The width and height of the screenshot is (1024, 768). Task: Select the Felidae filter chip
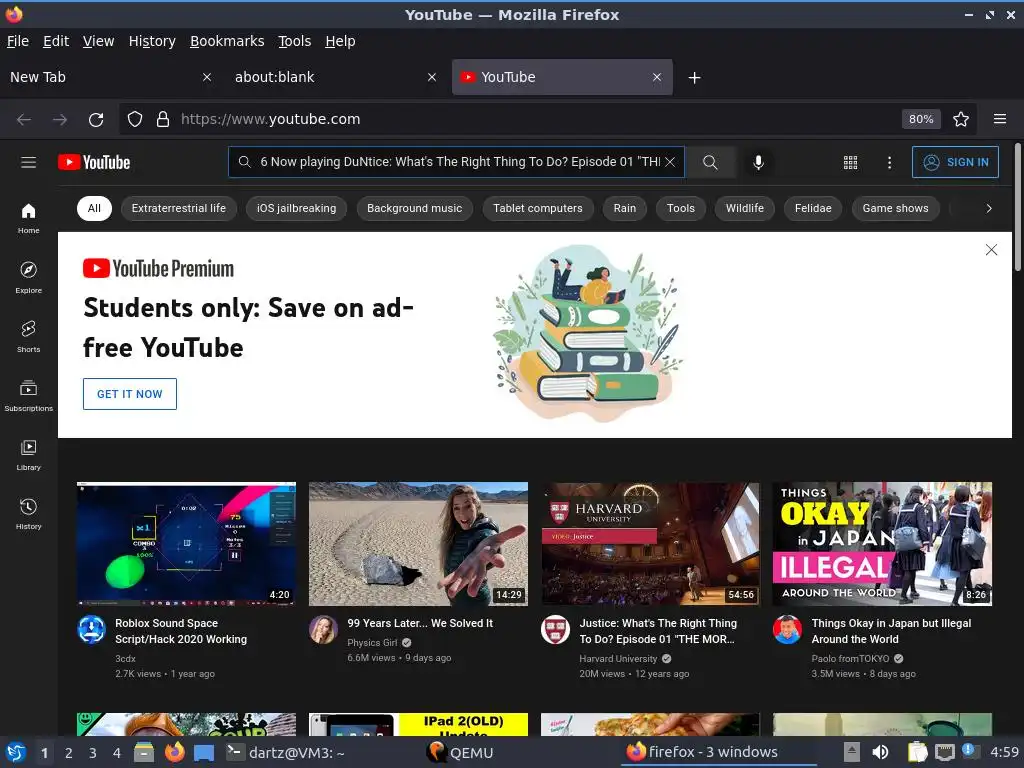813,208
